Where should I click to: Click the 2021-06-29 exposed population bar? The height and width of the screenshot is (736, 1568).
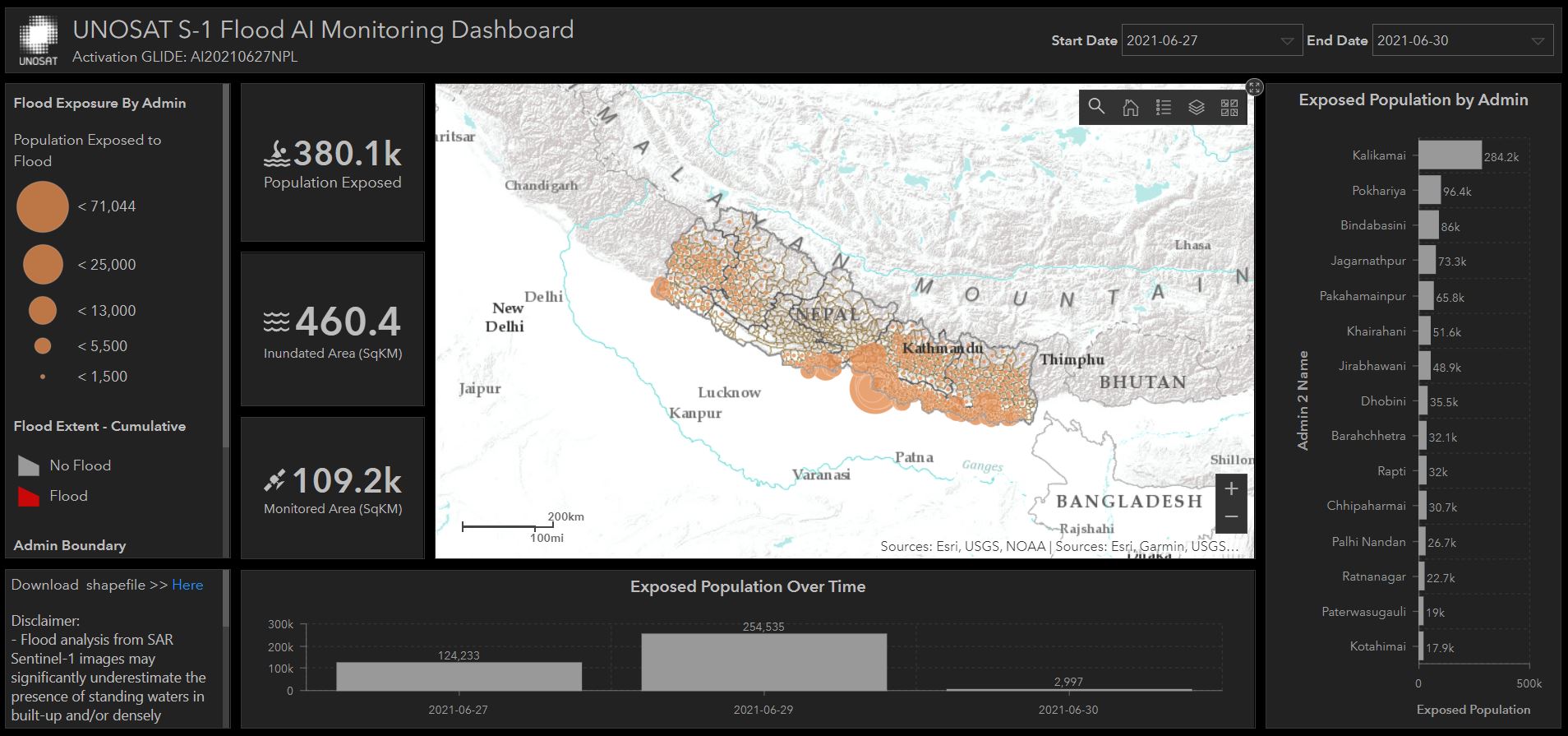763,662
